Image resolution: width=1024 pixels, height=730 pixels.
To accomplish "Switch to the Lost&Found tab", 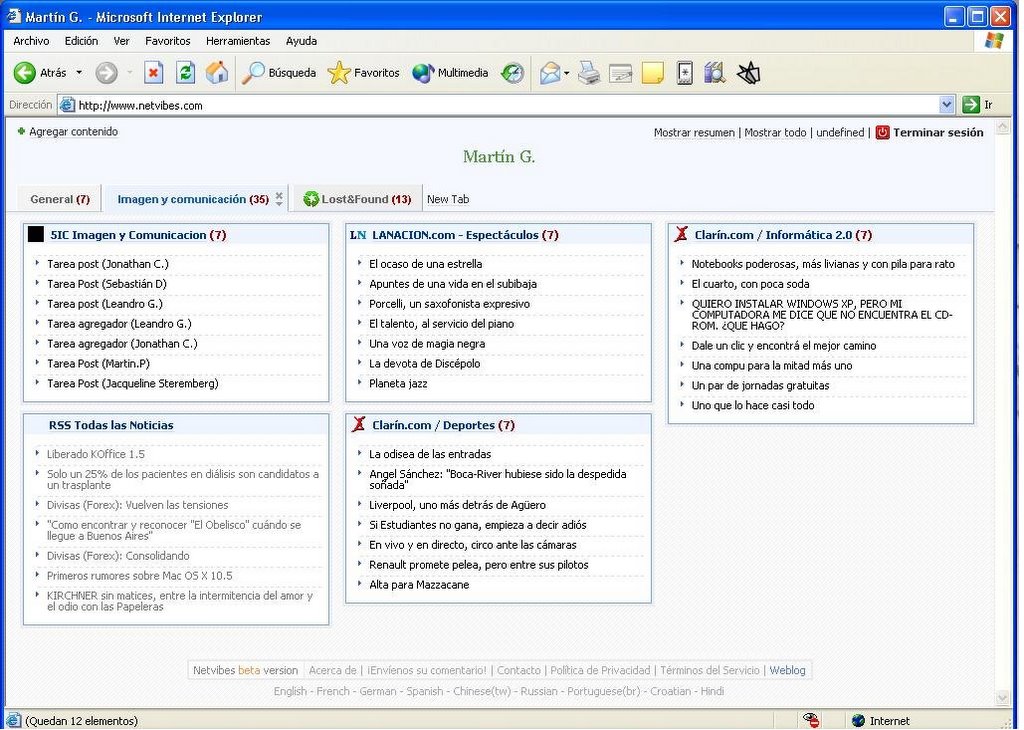I will click(359, 199).
